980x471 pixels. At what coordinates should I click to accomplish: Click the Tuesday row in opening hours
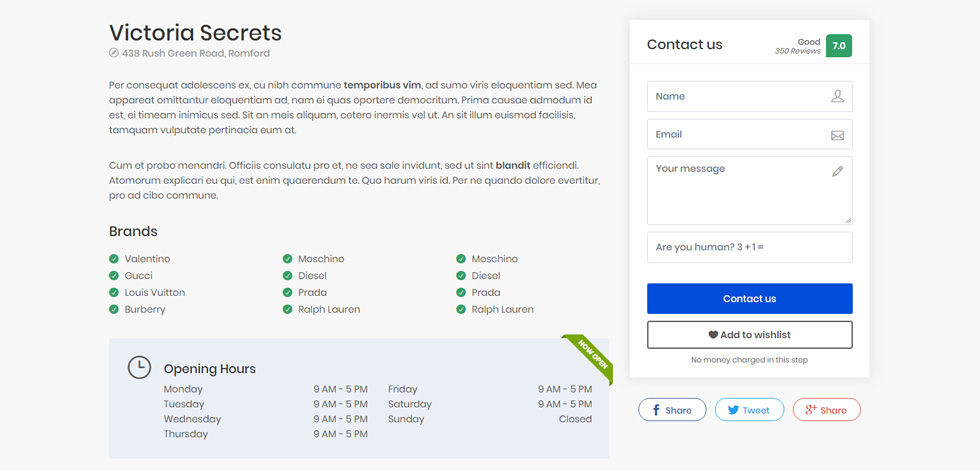pyautogui.click(x=266, y=404)
